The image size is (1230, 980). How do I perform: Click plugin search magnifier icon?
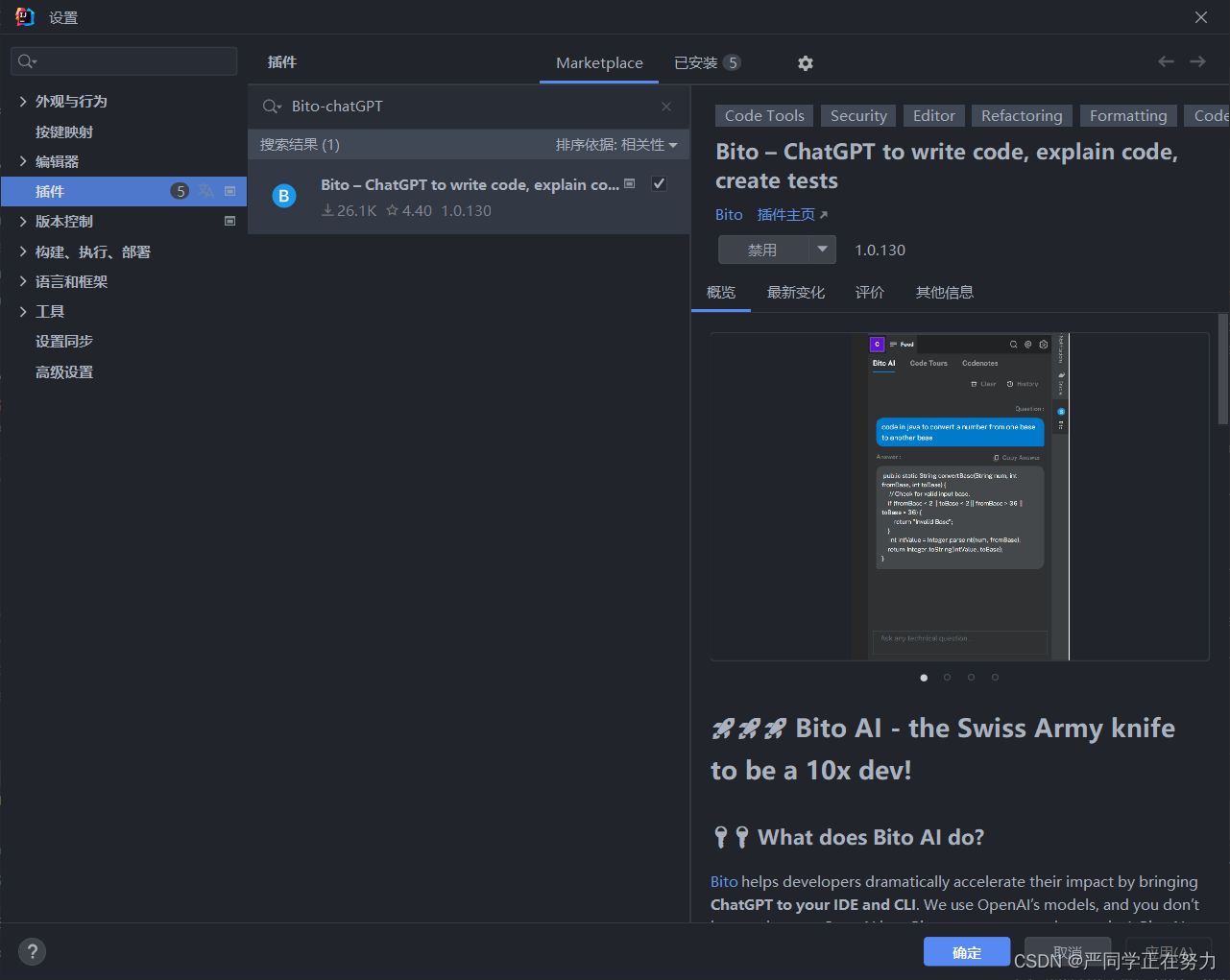[x=272, y=107]
